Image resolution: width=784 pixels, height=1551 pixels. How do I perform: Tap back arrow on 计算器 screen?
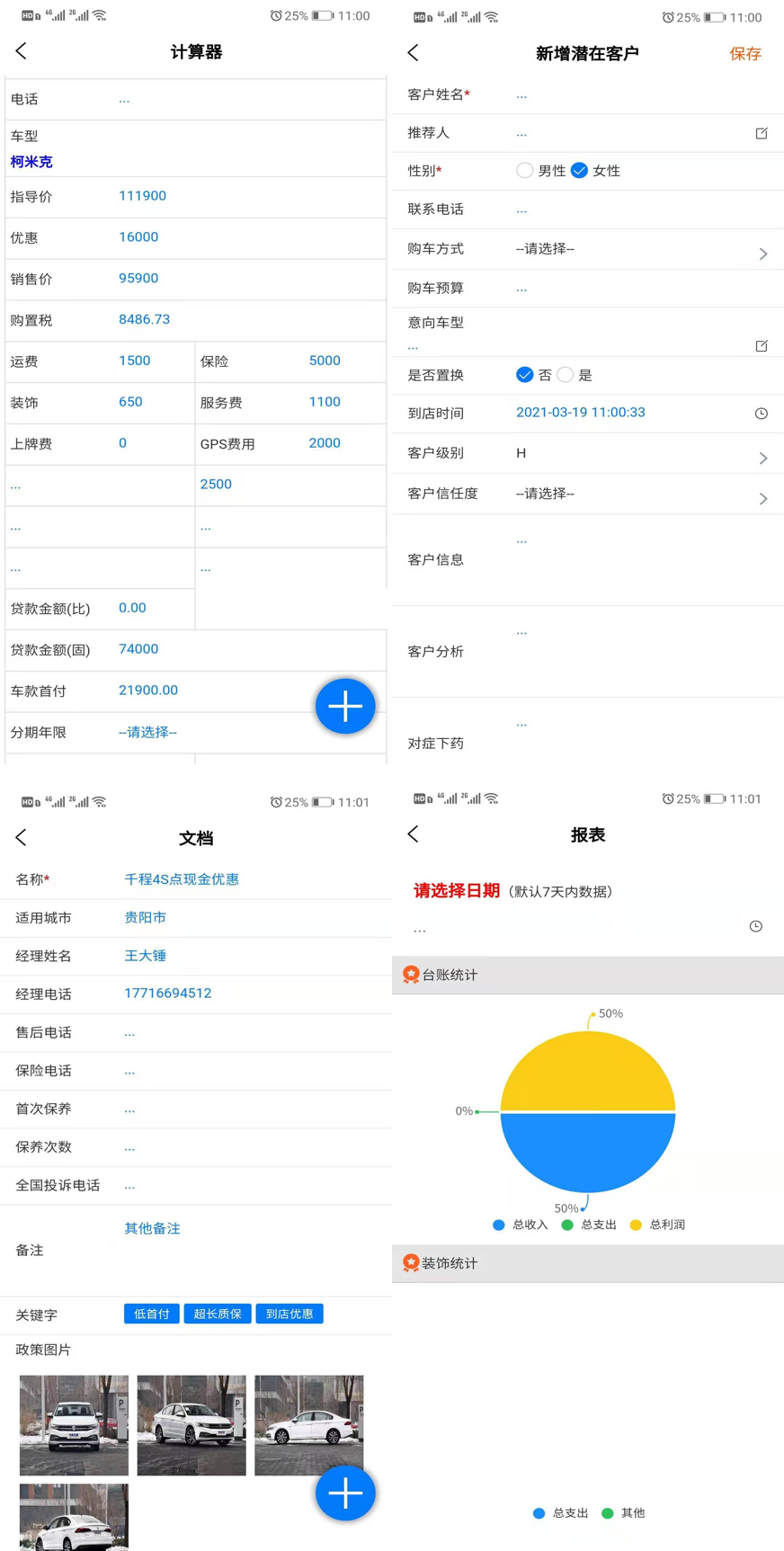[x=22, y=51]
